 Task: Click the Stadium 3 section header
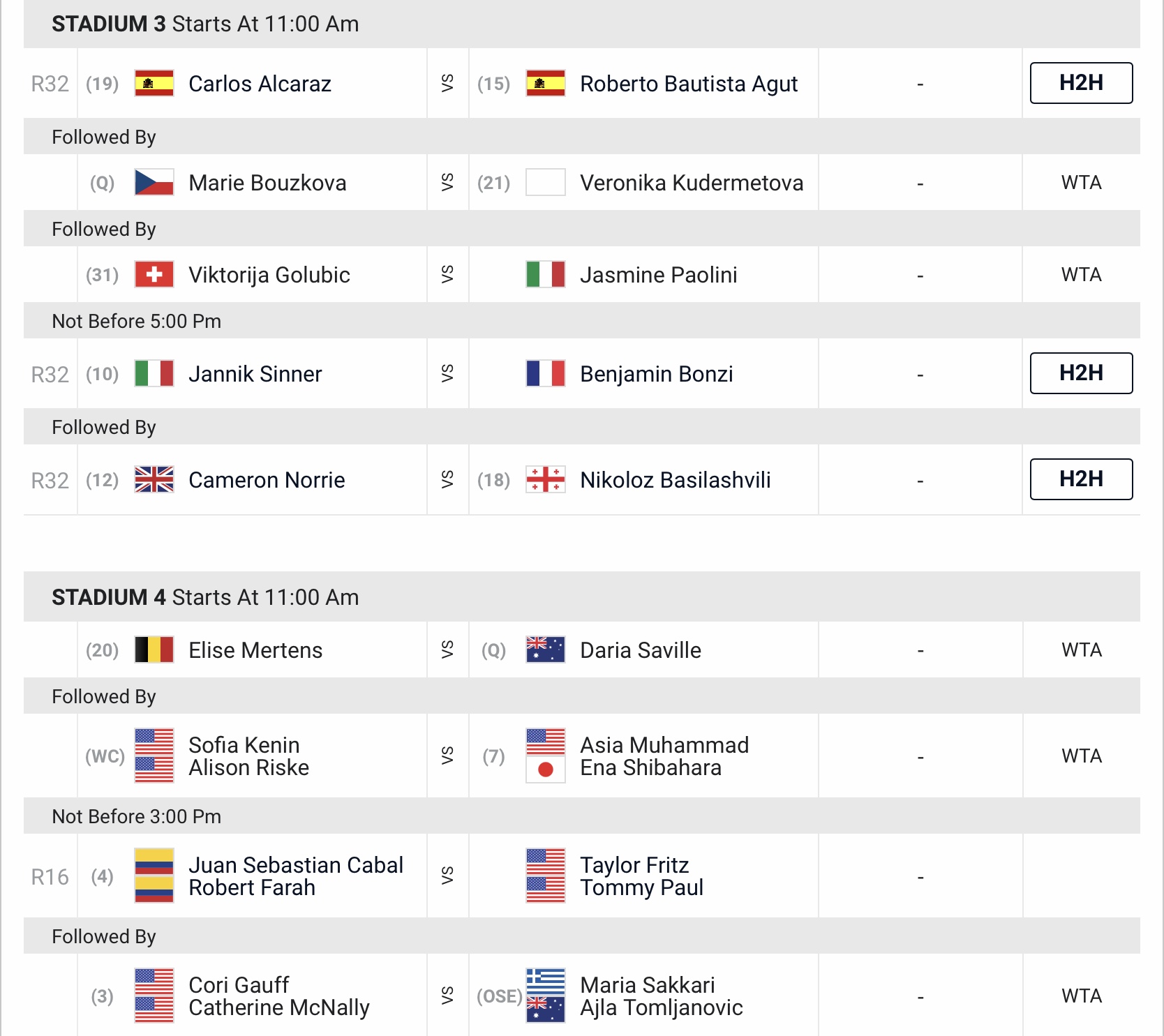click(582, 24)
